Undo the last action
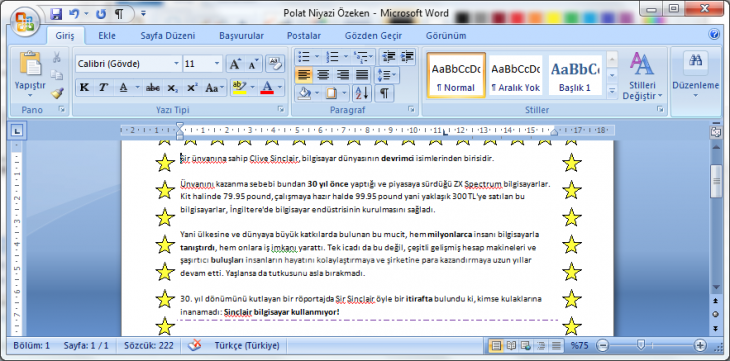The image size is (730, 361). tap(74, 14)
